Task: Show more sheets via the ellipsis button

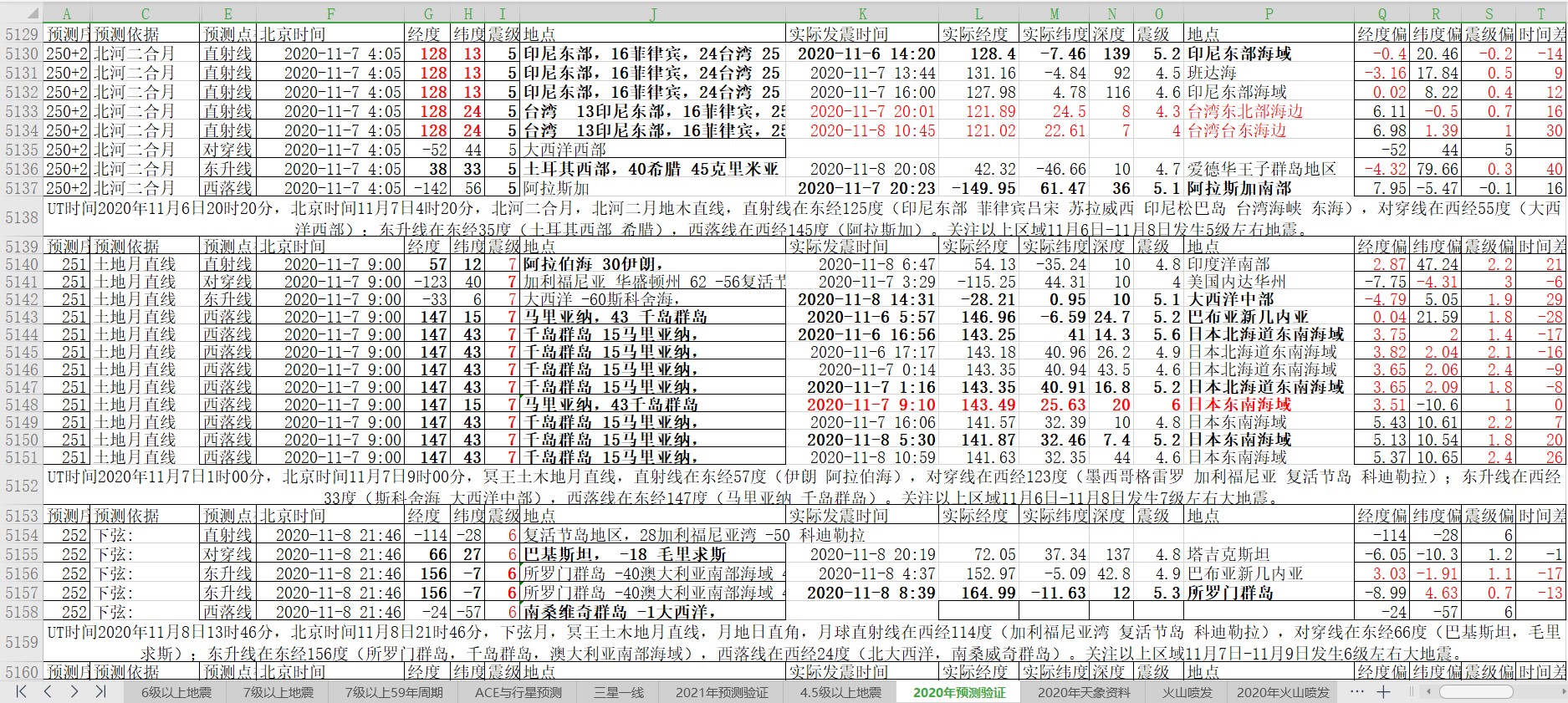Action: 1356,692
